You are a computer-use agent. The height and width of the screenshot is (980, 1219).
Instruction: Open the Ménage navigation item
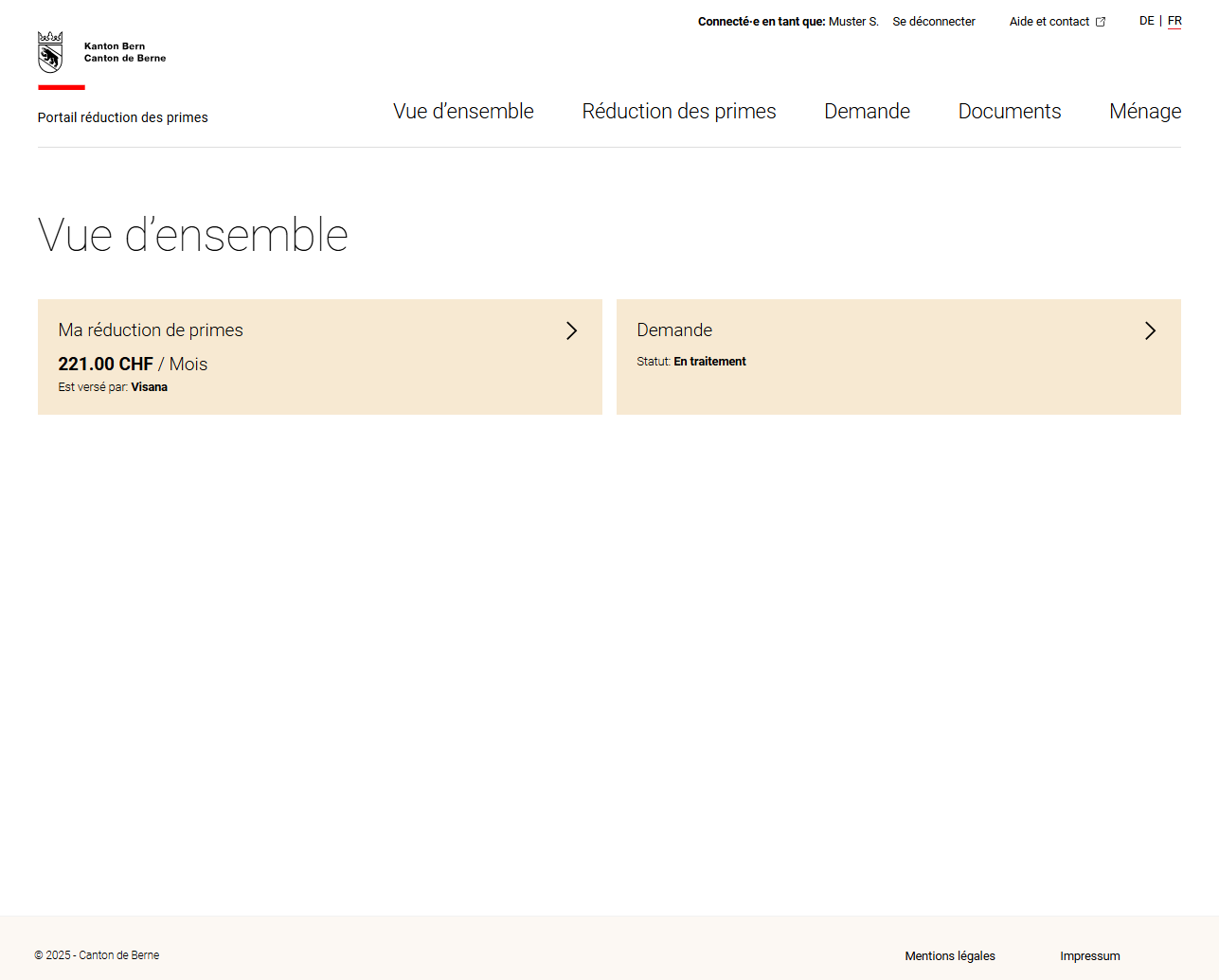1144,112
